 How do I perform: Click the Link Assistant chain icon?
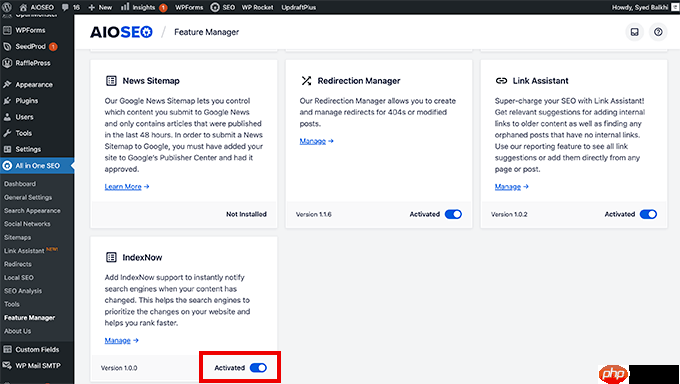click(x=501, y=81)
